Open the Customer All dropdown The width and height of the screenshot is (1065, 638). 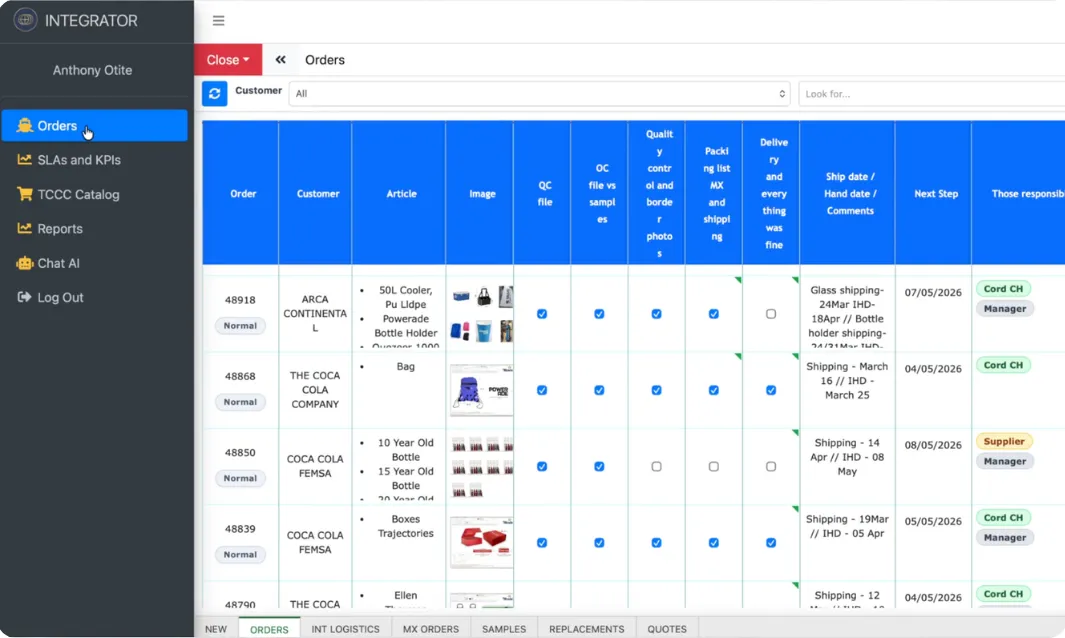pos(540,94)
